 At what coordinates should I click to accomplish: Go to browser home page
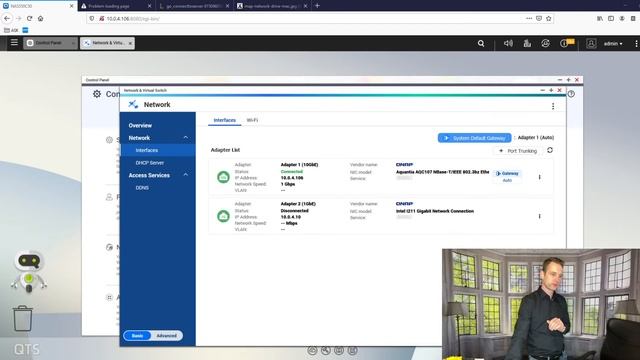coord(40,18)
